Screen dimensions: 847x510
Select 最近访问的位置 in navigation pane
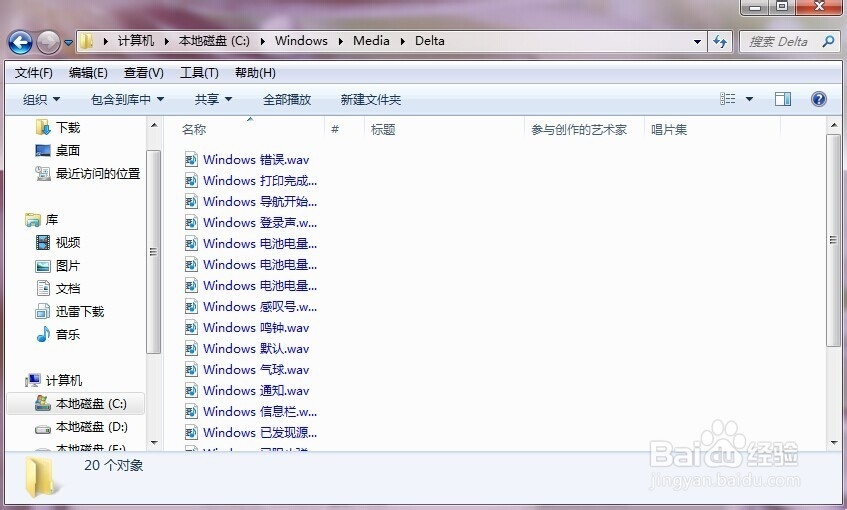click(88, 173)
